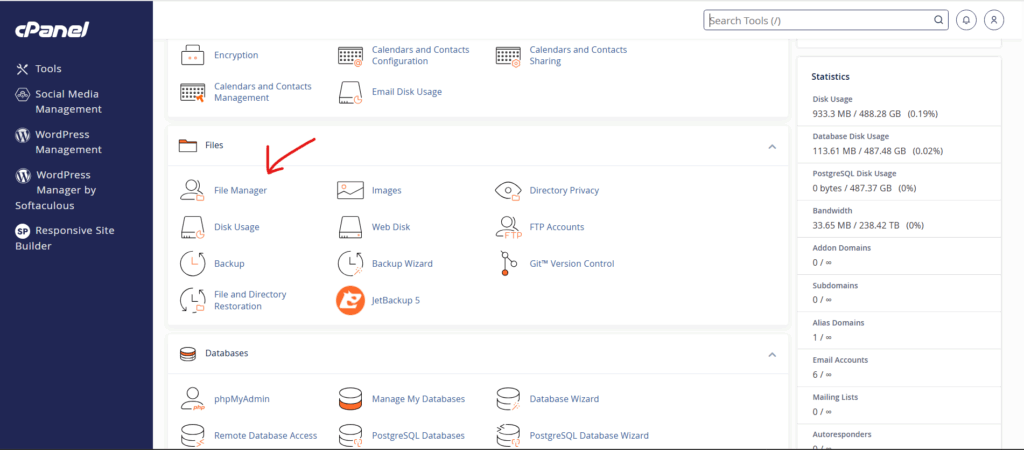Open the user account profile icon
Image resolution: width=1024 pixels, height=450 pixels.
pos(993,20)
